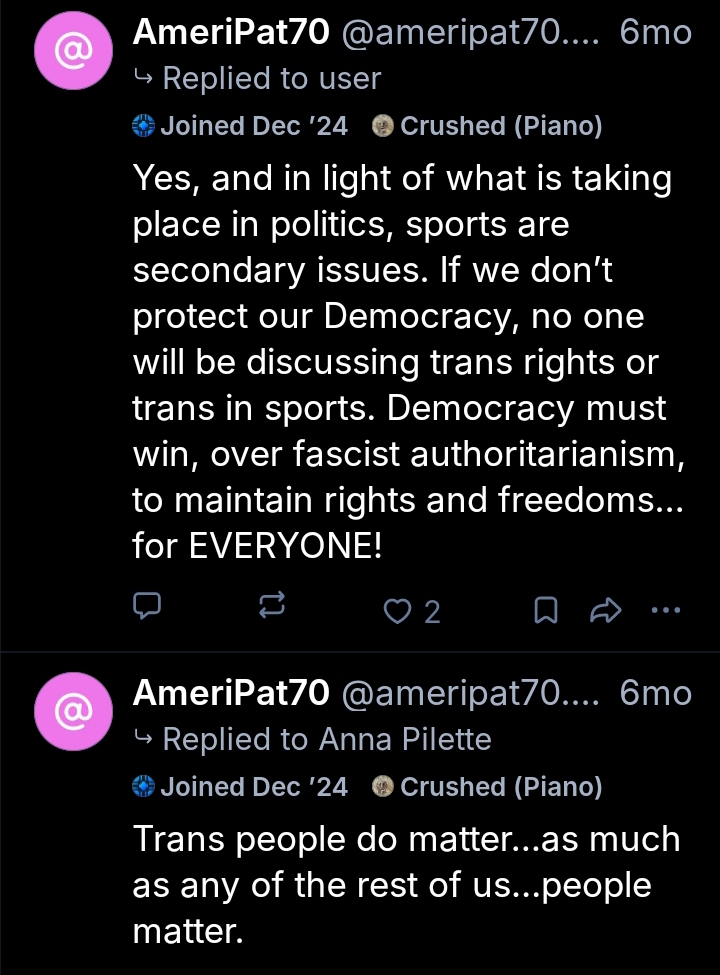Click the second post's 6mo timestamp
The height and width of the screenshot is (975, 720).
point(655,693)
